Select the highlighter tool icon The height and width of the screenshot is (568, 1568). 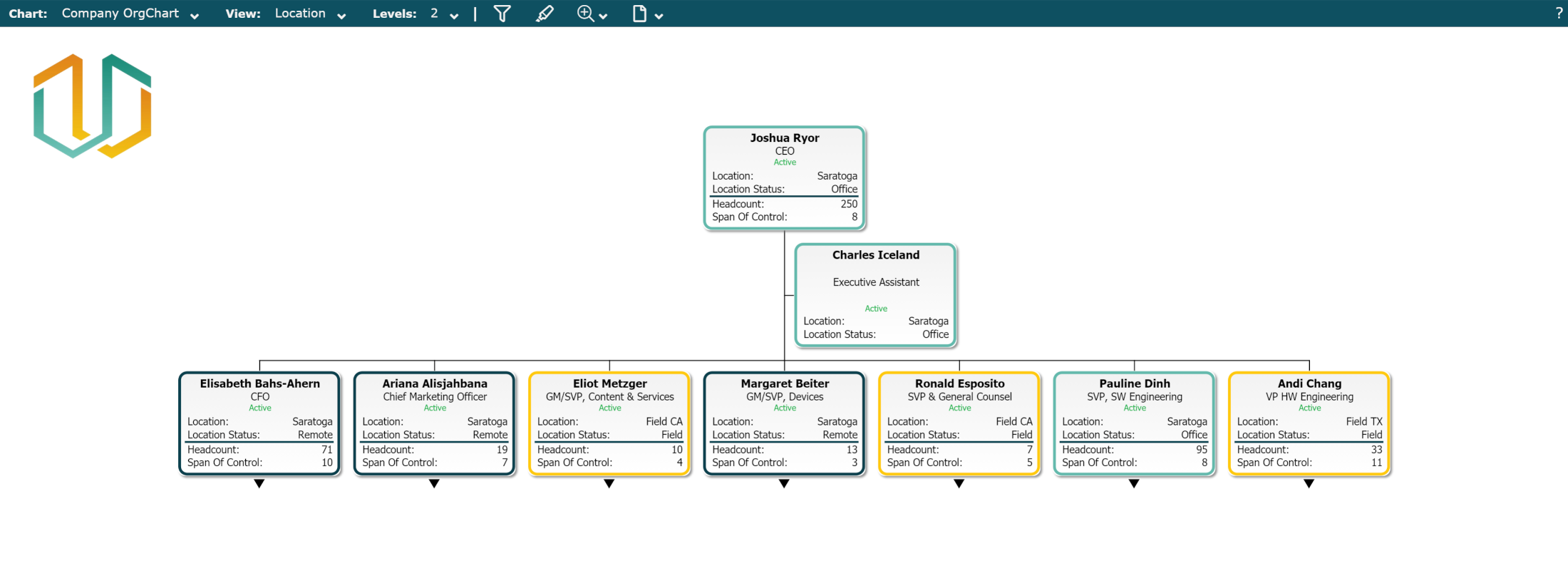tap(545, 14)
